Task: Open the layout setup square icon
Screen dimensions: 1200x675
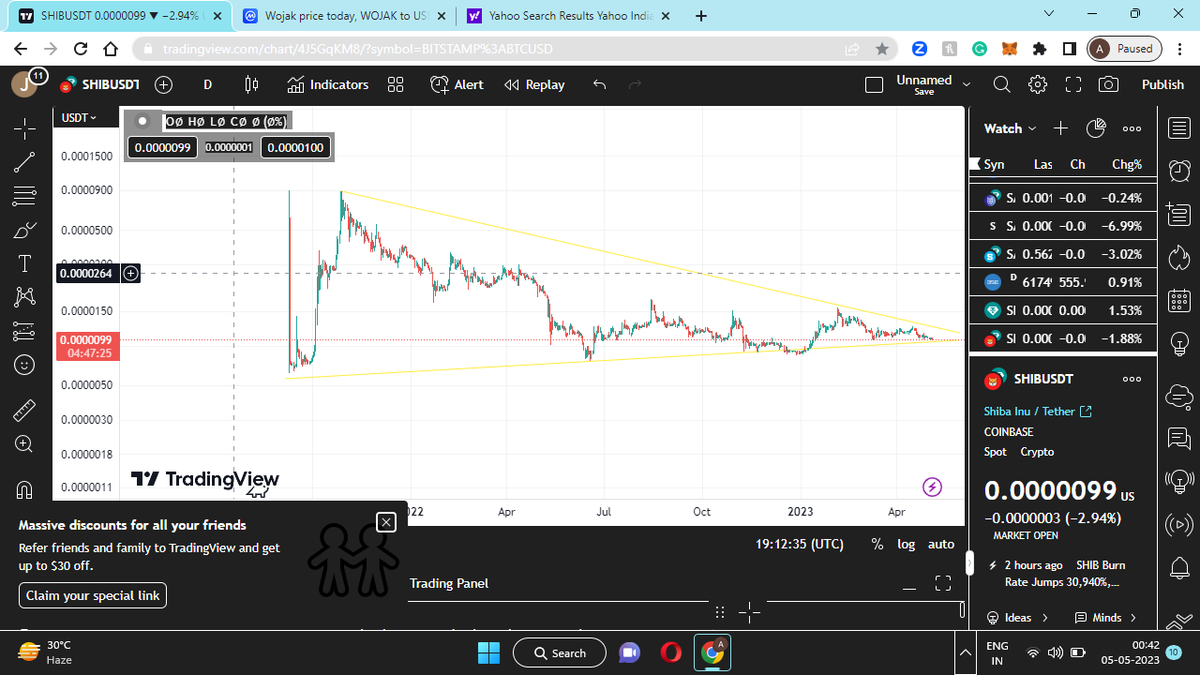Action: (x=874, y=85)
